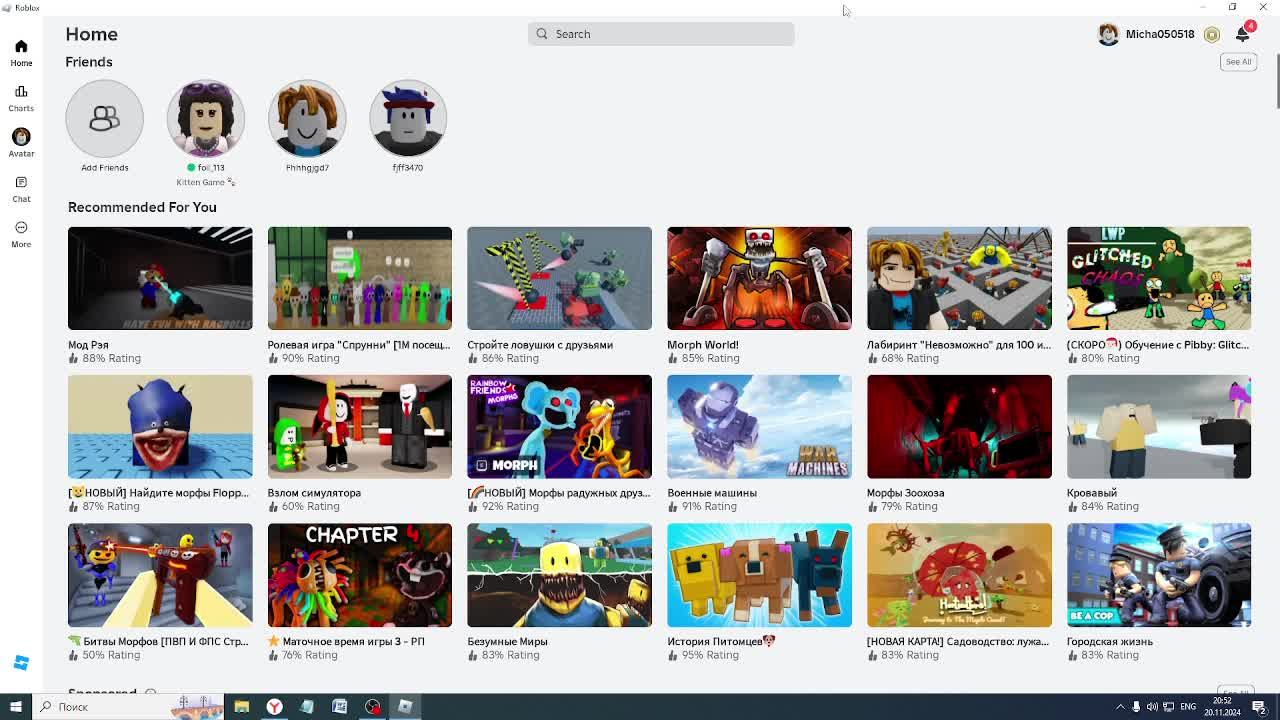This screenshot has width=1280, height=720.
Task: Open the 'Морфы Зоохоза' thumbnail
Action: pyautogui.click(x=959, y=427)
